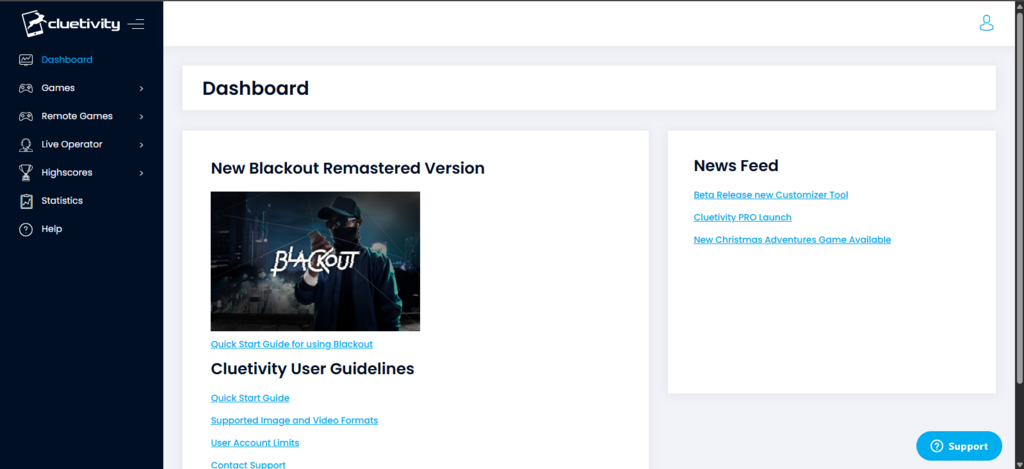Click the Games controller icon
The height and width of the screenshot is (469, 1024).
(26, 88)
